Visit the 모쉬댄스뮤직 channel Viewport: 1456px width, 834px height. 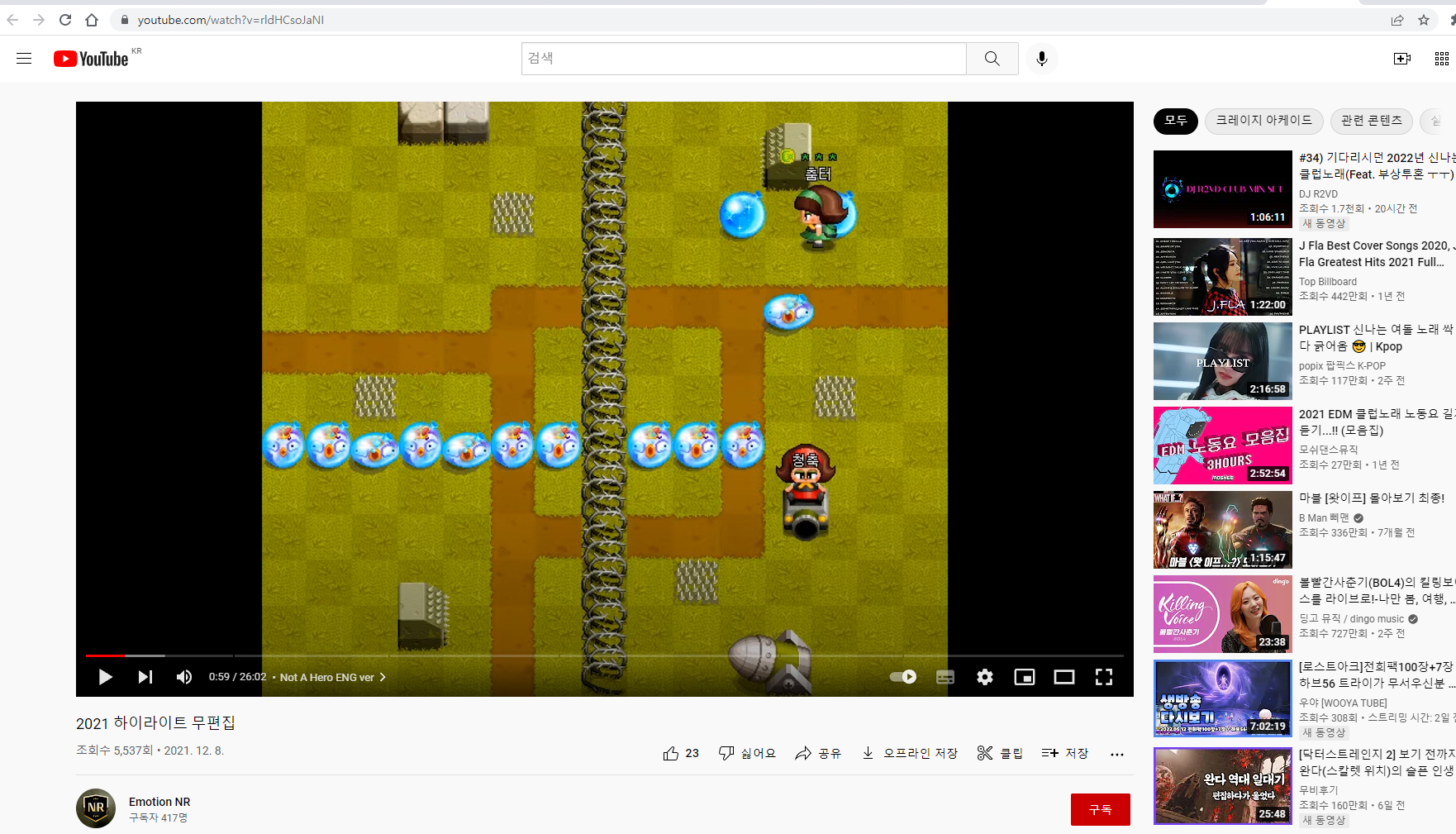pos(1329,450)
